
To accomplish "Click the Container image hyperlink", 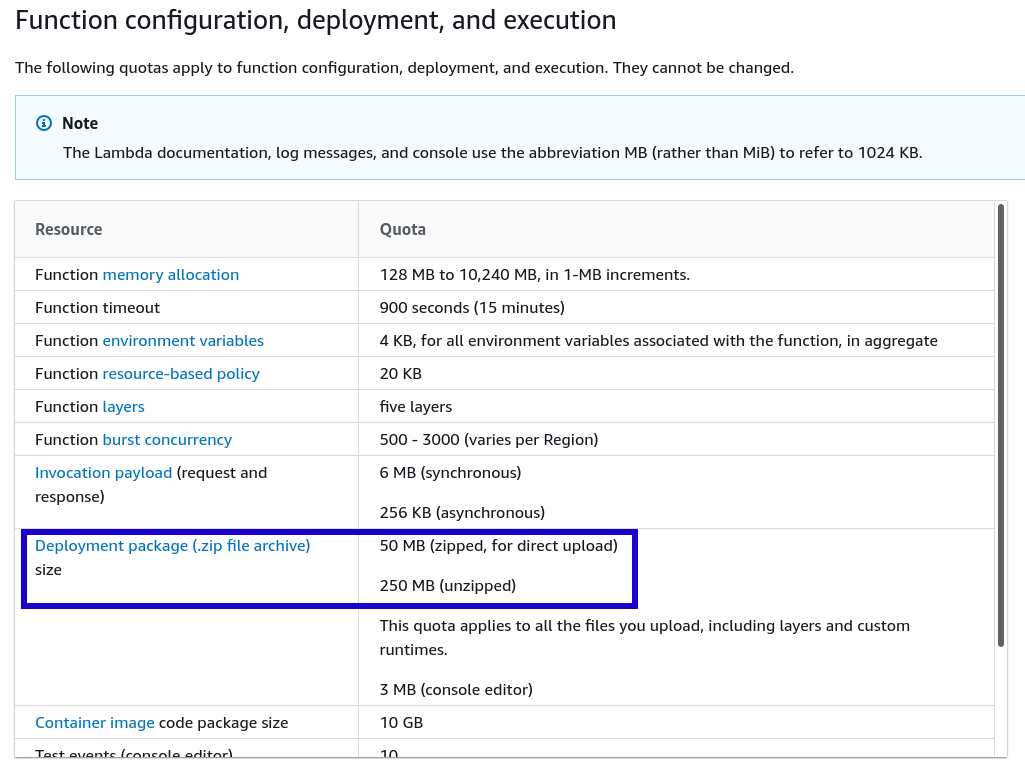I will pyautogui.click(x=94, y=722).
